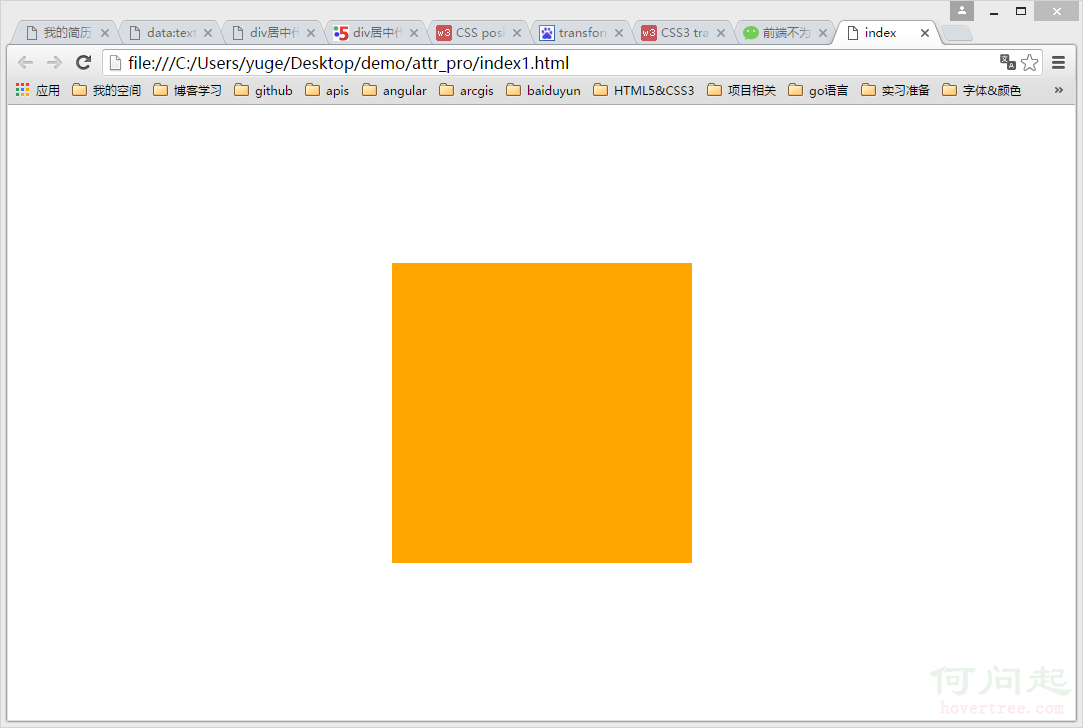Open a new tab
This screenshot has width=1083, height=728.
coord(956,33)
